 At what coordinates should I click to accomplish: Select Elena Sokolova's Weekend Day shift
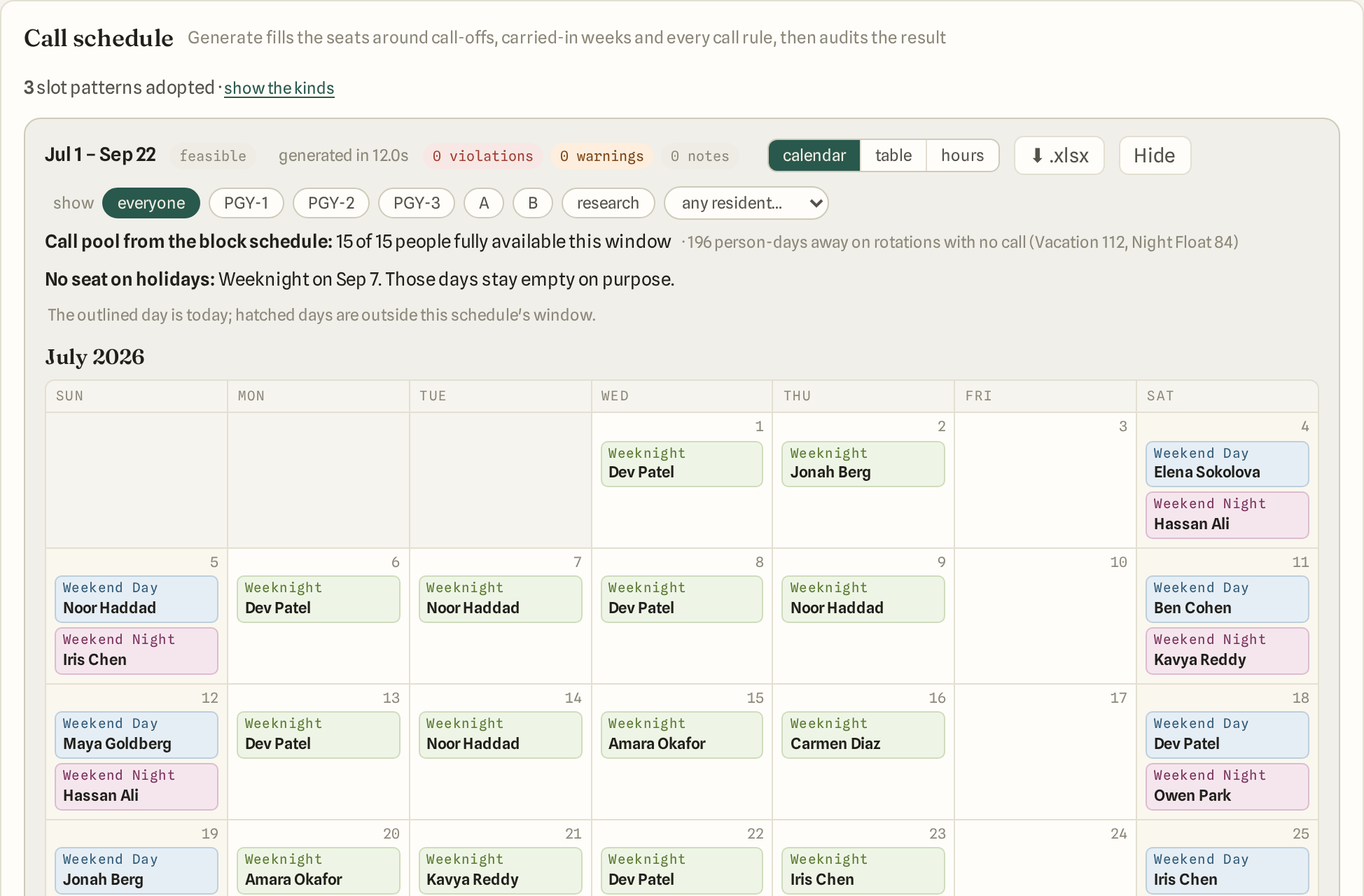point(1227,463)
